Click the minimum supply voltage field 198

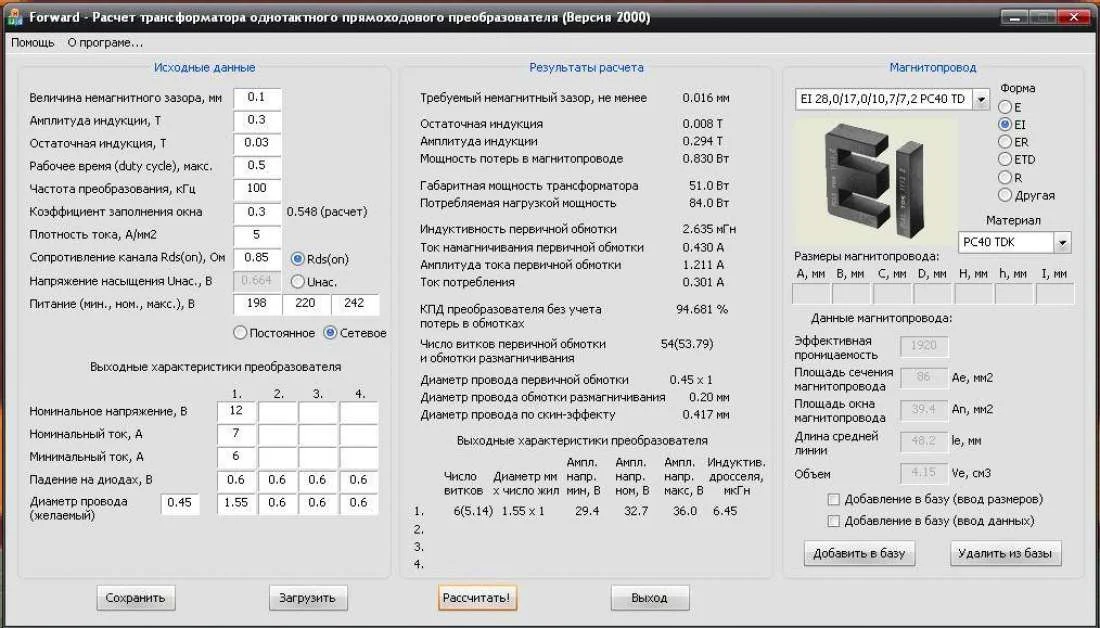coord(257,305)
